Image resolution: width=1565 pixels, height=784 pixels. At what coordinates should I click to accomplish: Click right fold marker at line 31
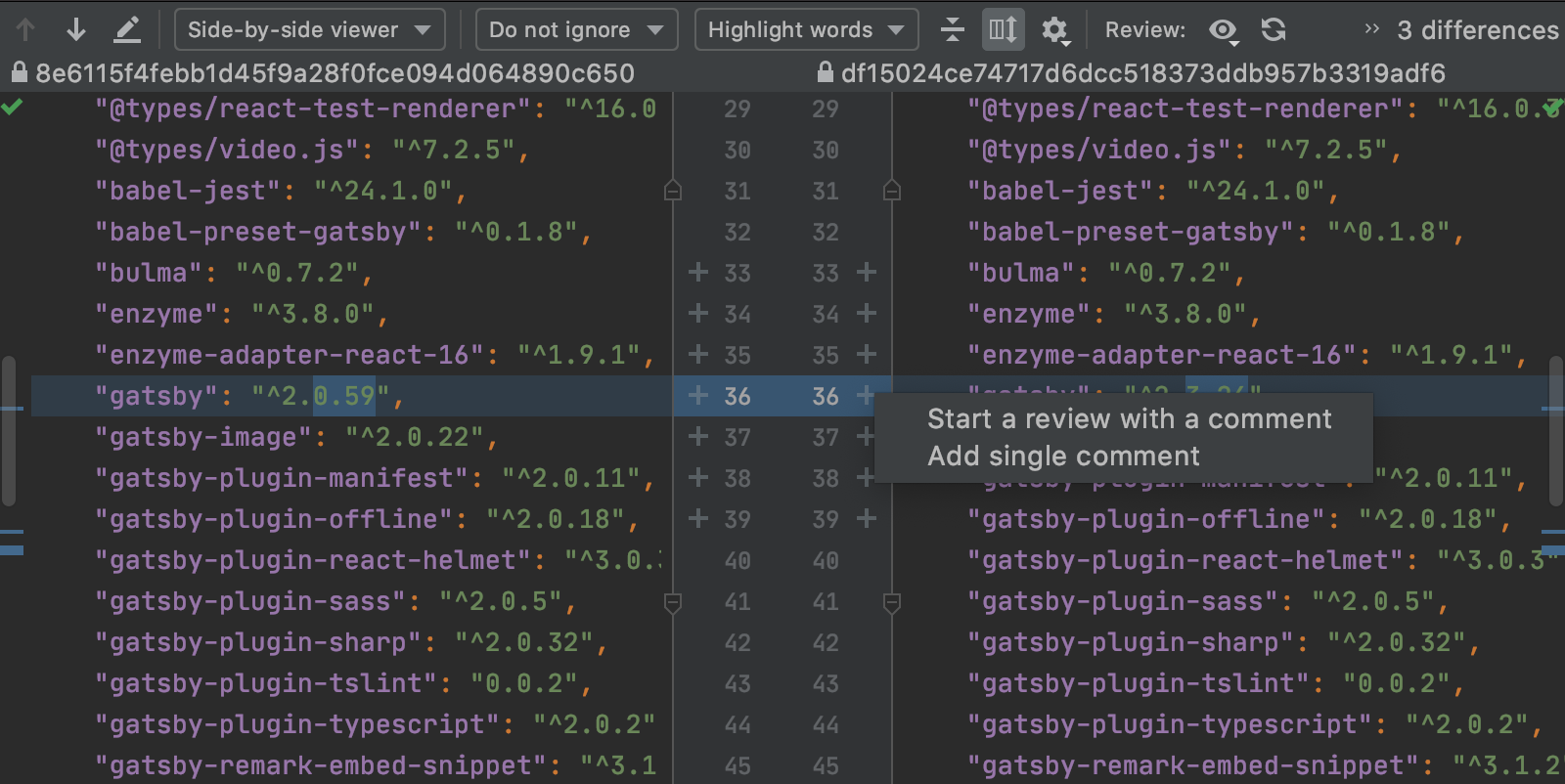(x=892, y=191)
